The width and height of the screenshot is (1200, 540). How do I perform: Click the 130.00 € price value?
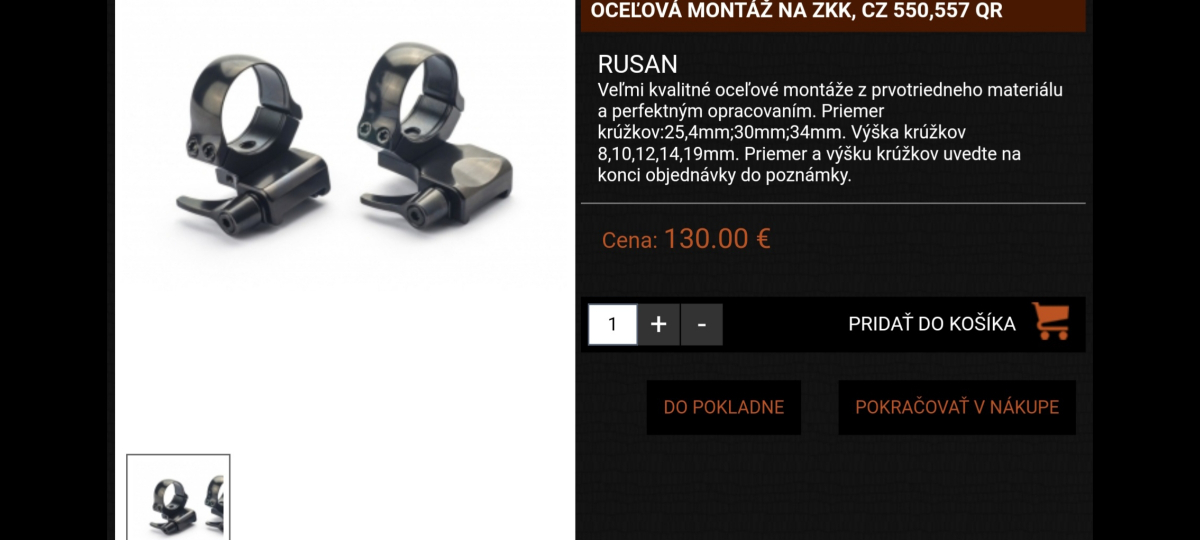717,238
